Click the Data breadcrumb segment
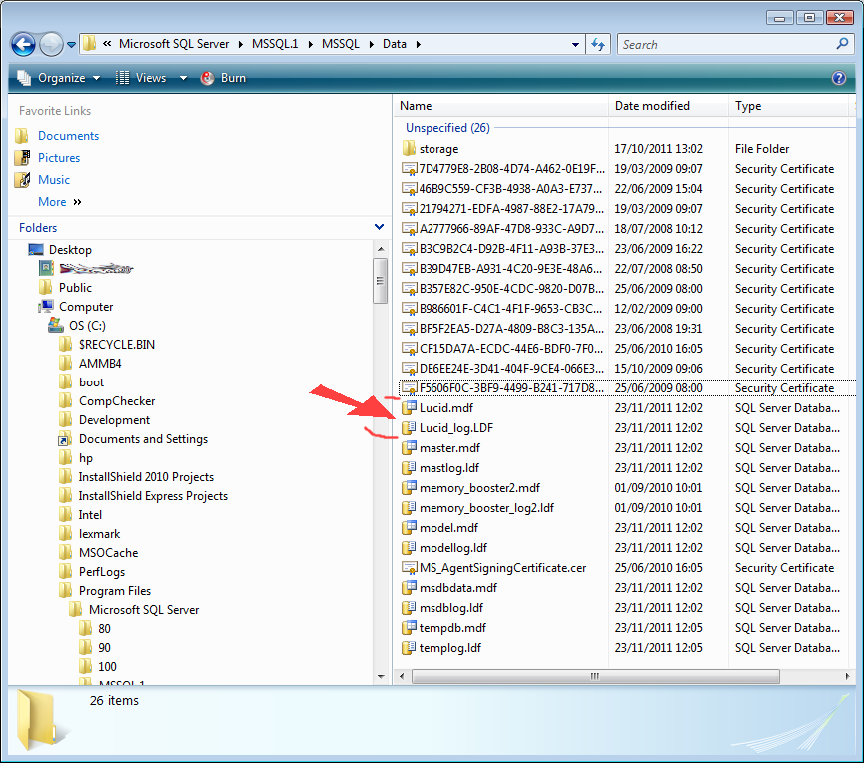This screenshot has width=864, height=763. (395, 44)
